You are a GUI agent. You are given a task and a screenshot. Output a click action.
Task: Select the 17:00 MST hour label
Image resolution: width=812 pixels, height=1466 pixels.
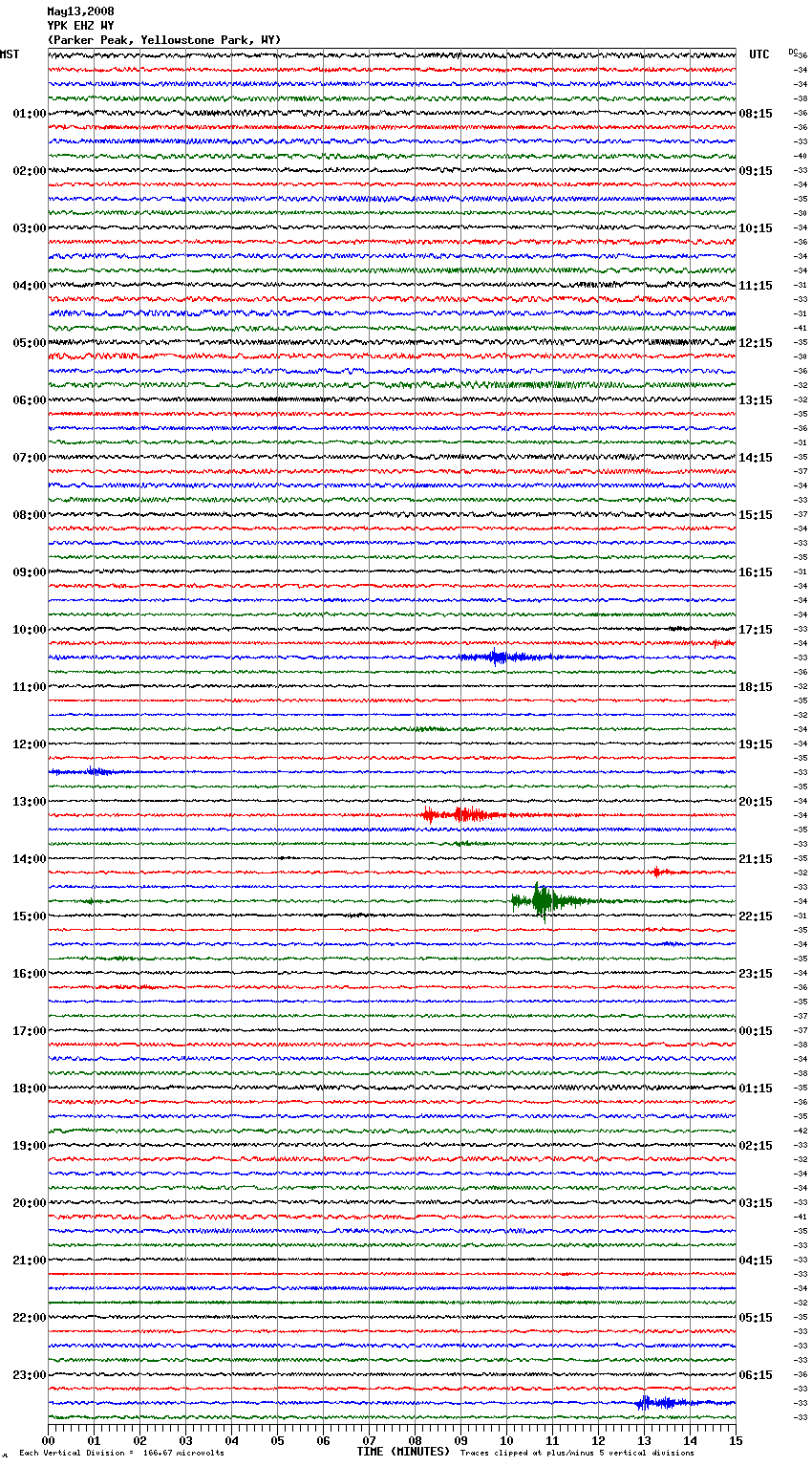[30, 1031]
